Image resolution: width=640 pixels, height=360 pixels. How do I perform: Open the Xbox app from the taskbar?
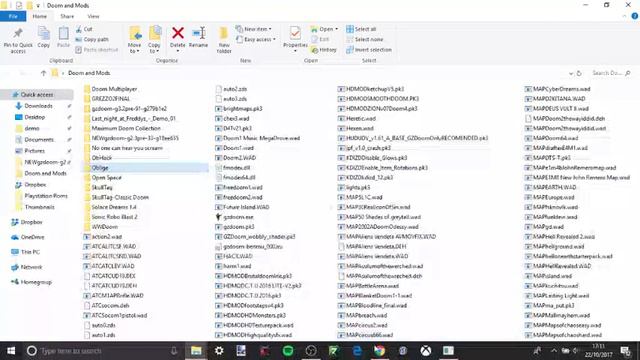[426, 351]
